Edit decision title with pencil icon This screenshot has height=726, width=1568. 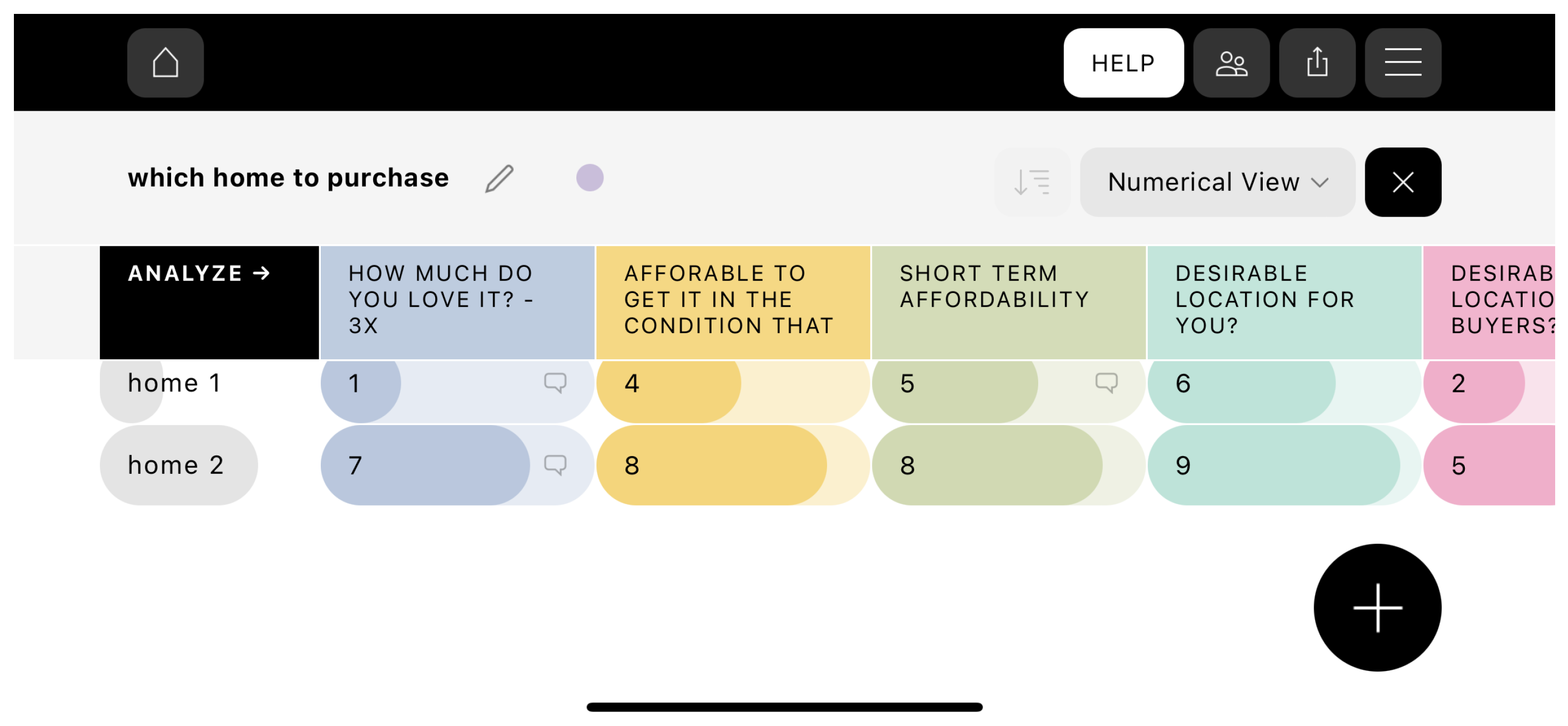[x=499, y=179]
